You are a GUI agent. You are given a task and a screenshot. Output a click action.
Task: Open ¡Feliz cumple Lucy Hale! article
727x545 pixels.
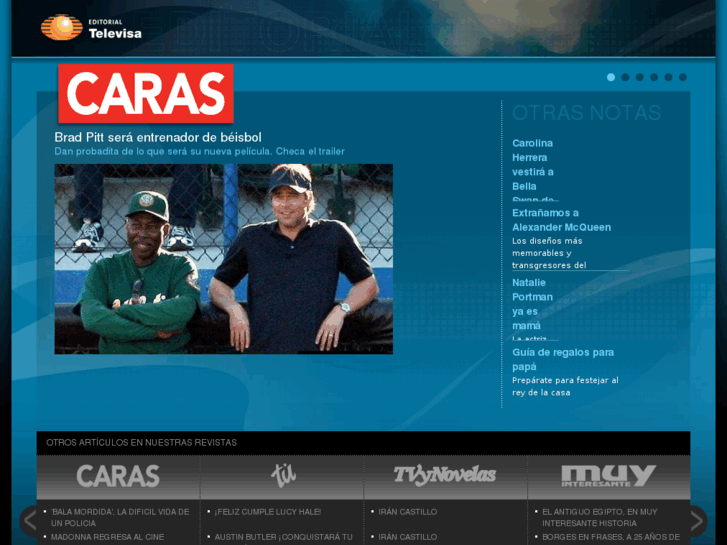268,512
